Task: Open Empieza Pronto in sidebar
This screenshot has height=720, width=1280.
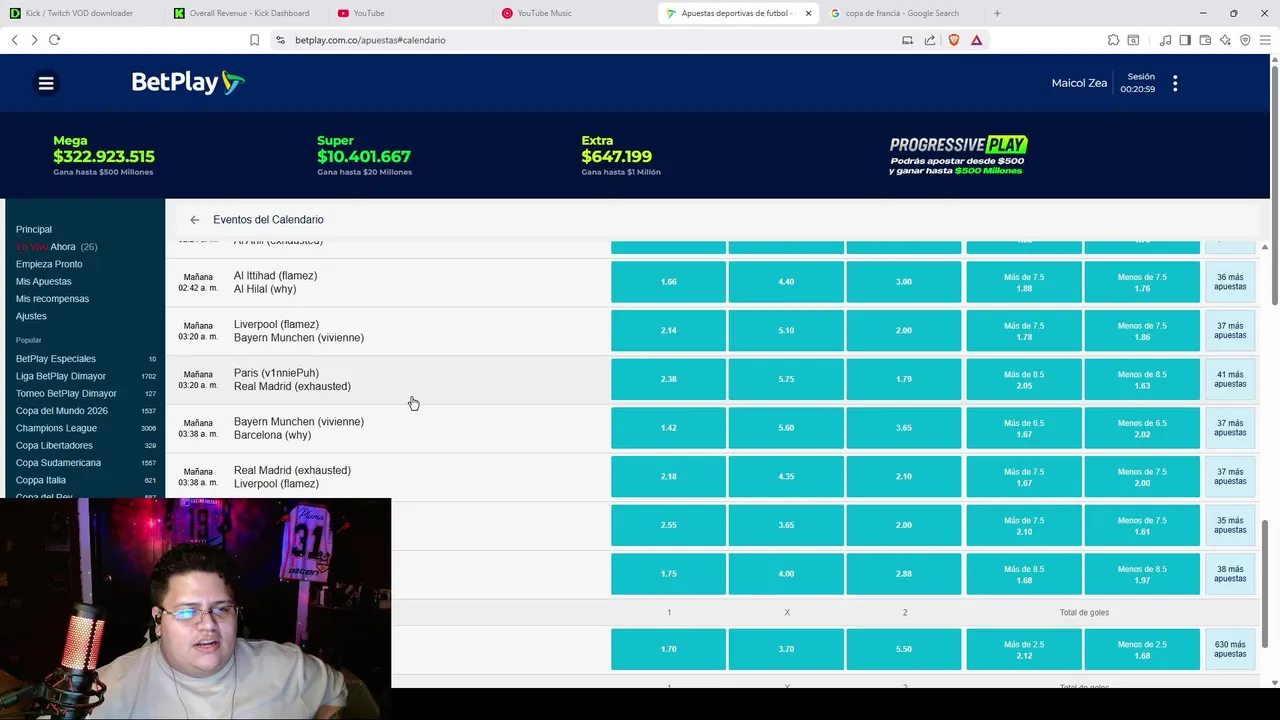Action: click(x=49, y=264)
